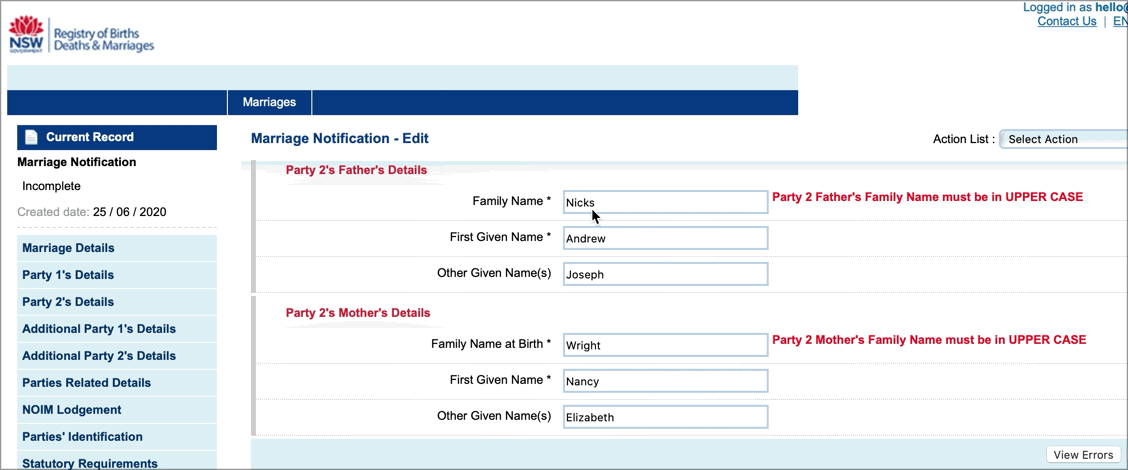Open Party 1's Details section

point(68,275)
